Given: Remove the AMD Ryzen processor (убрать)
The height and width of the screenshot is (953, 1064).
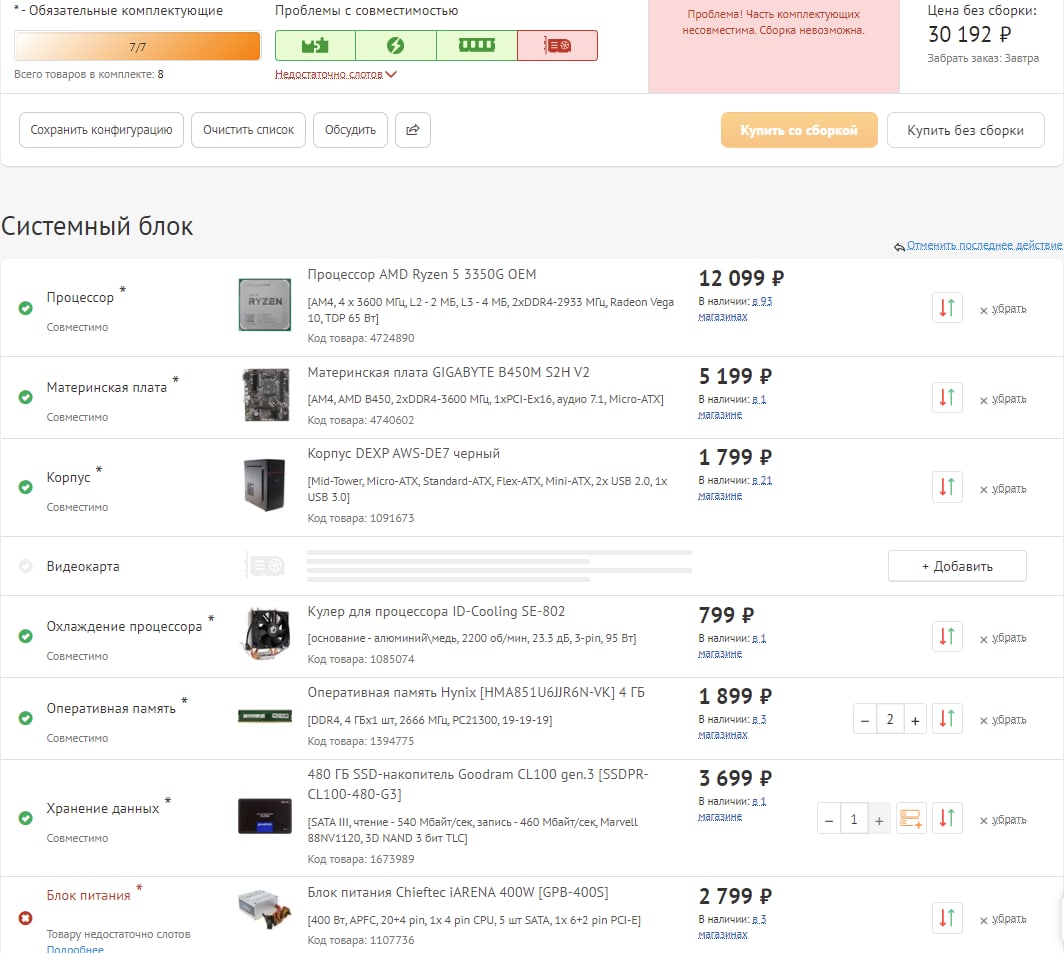Looking at the screenshot, I should 1003,310.
